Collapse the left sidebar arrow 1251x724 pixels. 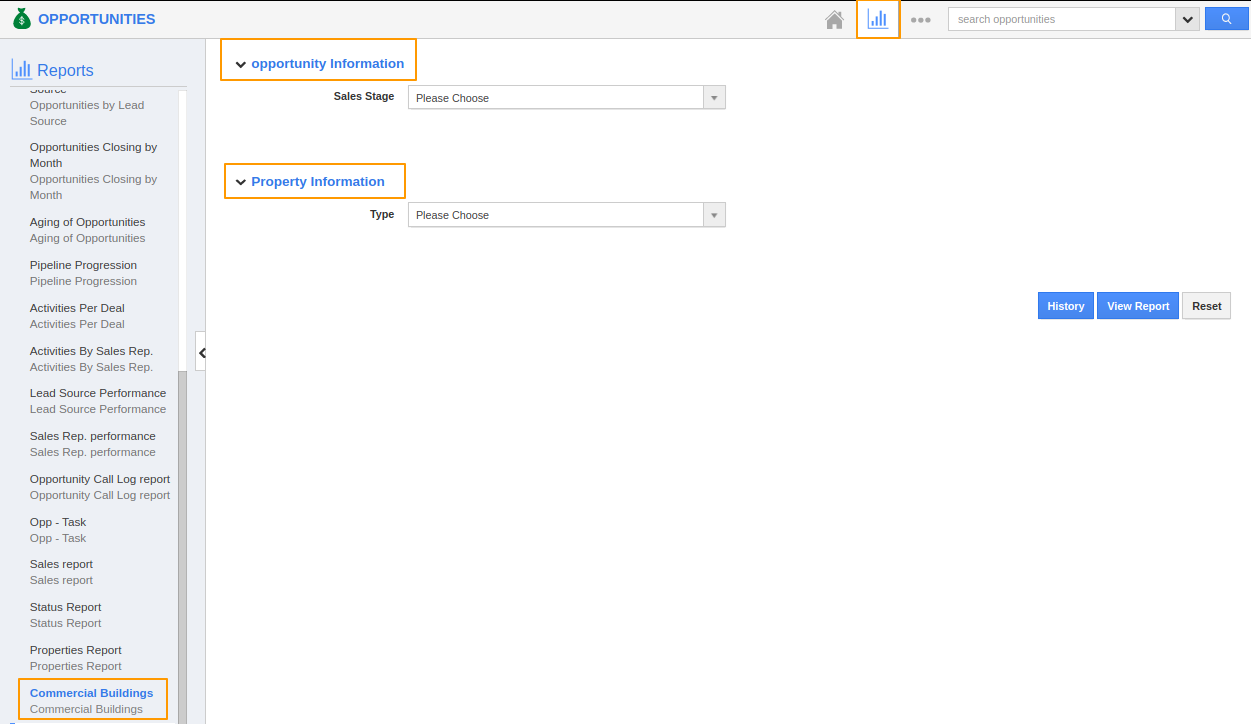[x=201, y=352]
